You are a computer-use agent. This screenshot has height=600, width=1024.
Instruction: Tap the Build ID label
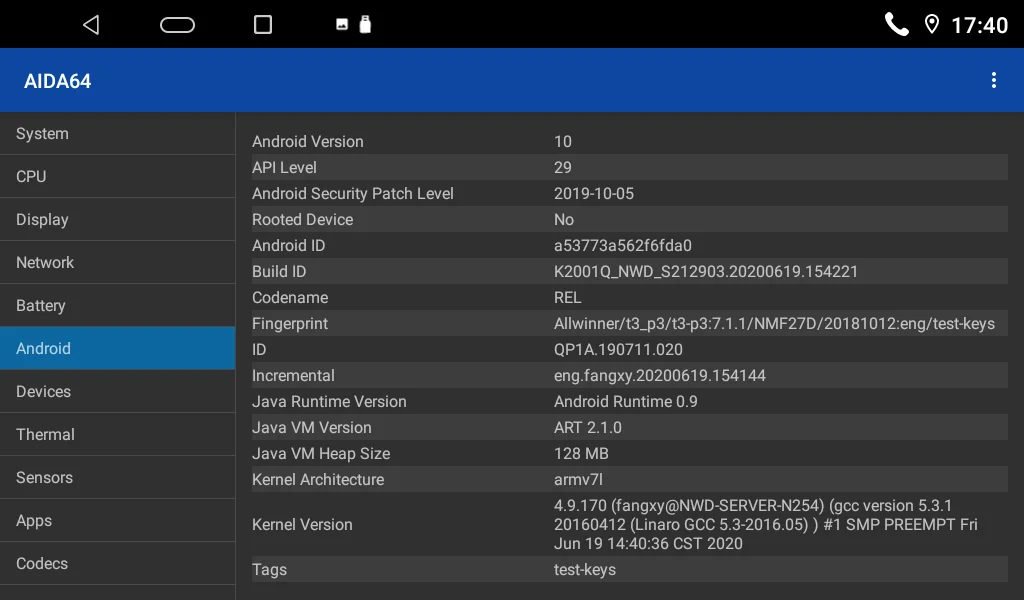(279, 272)
